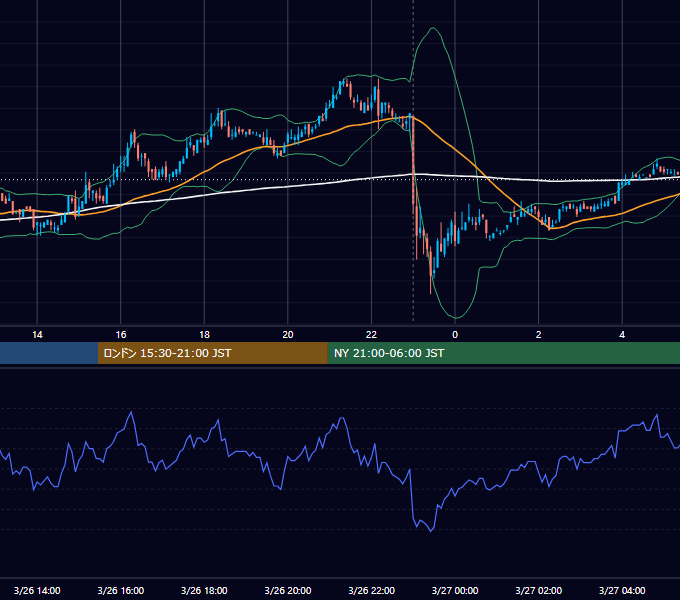
Task: Click the 3/26 22:00 date label
Action: pyautogui.click(x=371, y=590)
